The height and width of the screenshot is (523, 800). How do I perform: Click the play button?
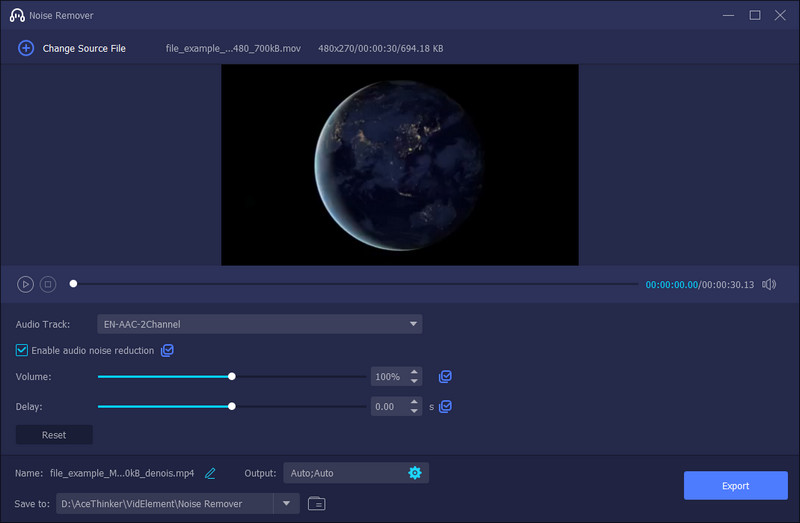(25, 284)
